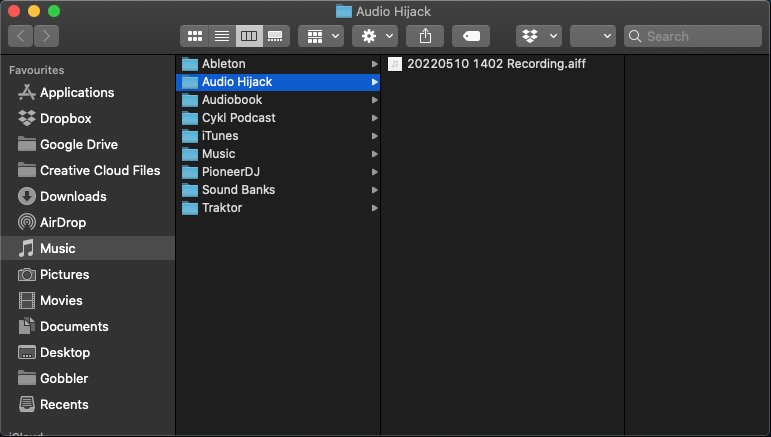
Task: Select the Cykl Podcast folder
Action: [x=278, y=118]
